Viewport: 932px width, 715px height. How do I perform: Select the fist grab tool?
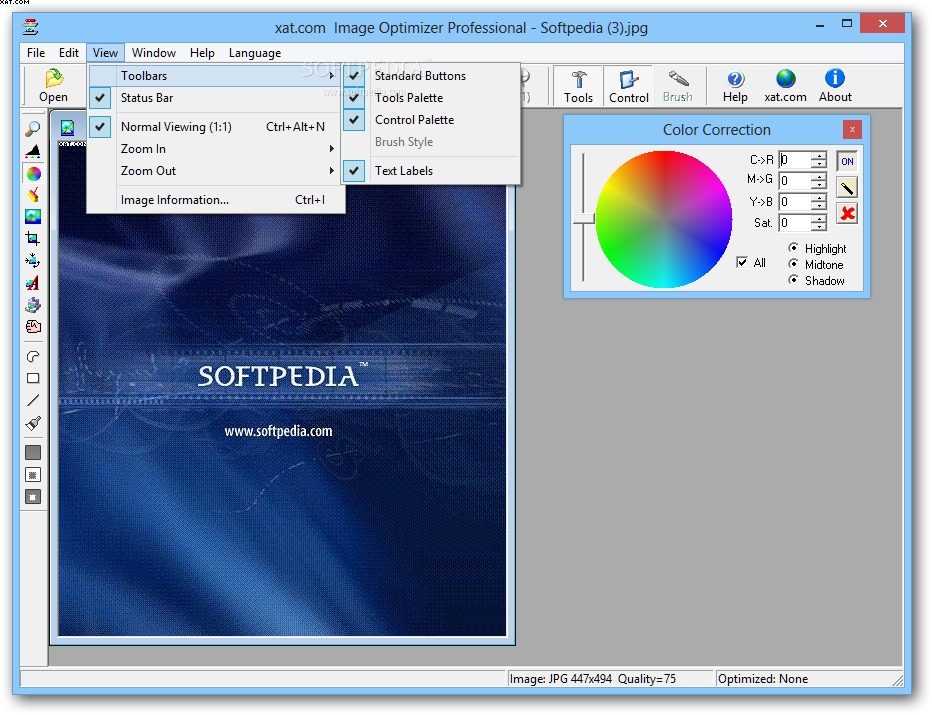pyautogui.click(x=33, y=327)
